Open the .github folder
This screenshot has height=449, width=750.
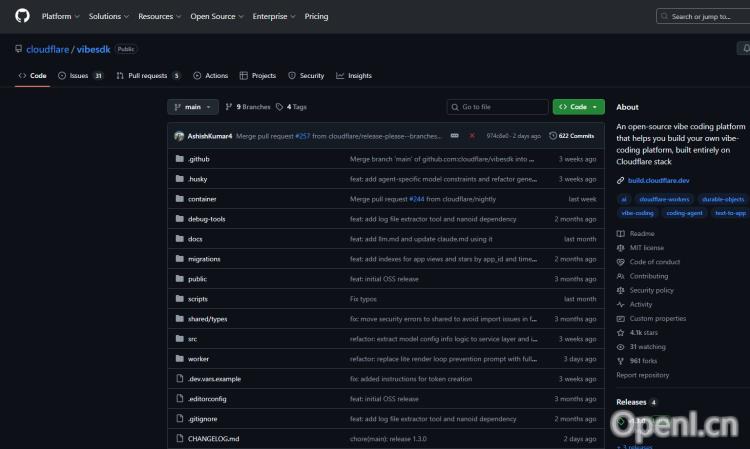(199, 159)
